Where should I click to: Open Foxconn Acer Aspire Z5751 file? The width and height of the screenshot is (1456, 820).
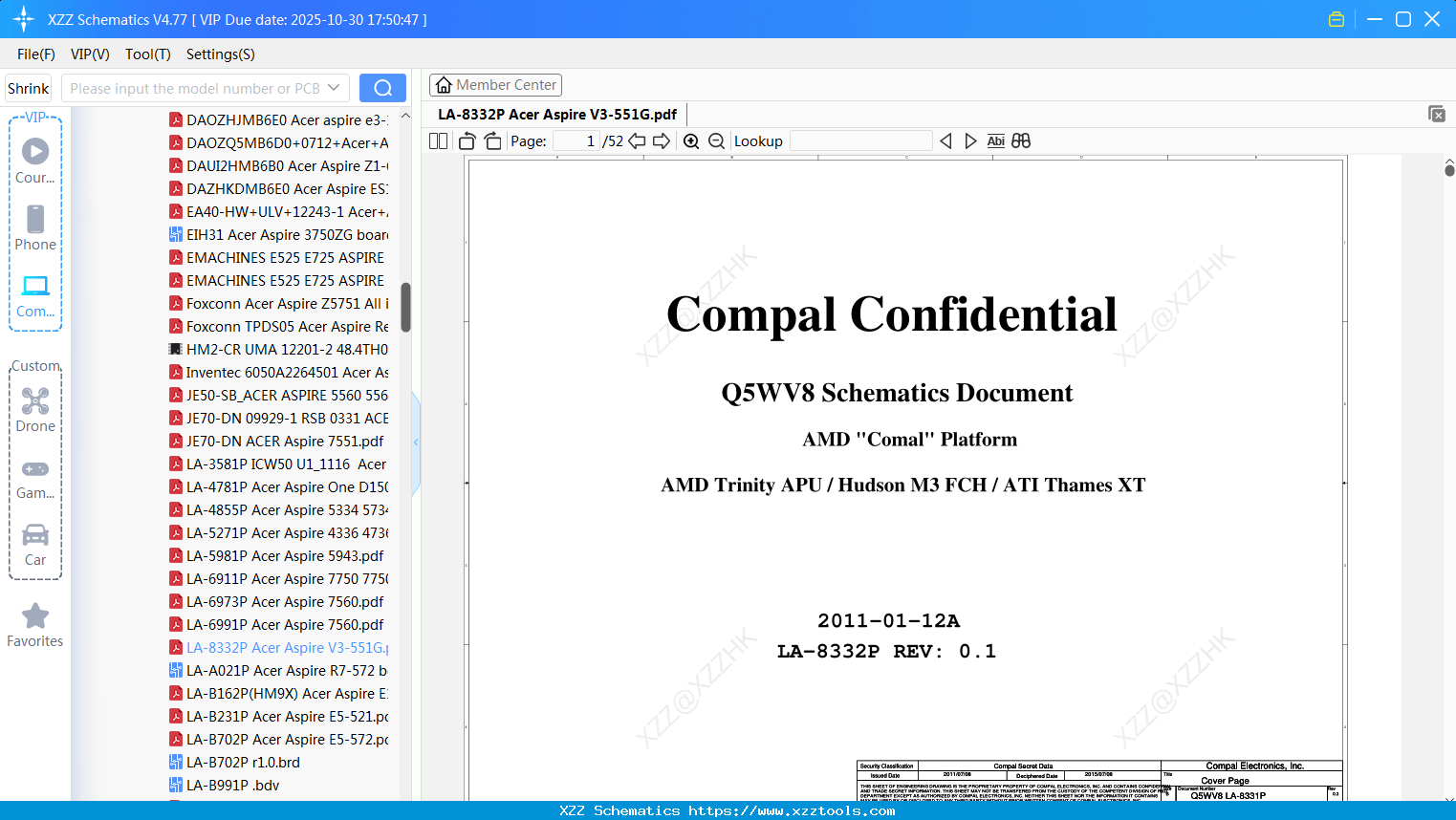pos(278,304)
